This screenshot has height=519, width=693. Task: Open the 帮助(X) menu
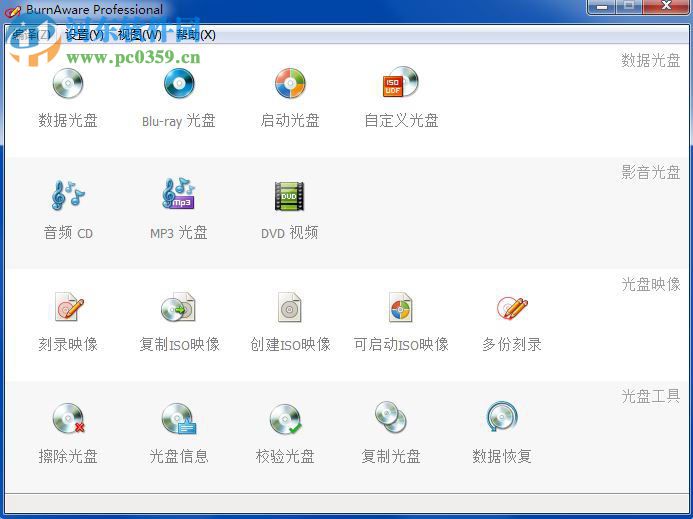[x=196, y=34]
